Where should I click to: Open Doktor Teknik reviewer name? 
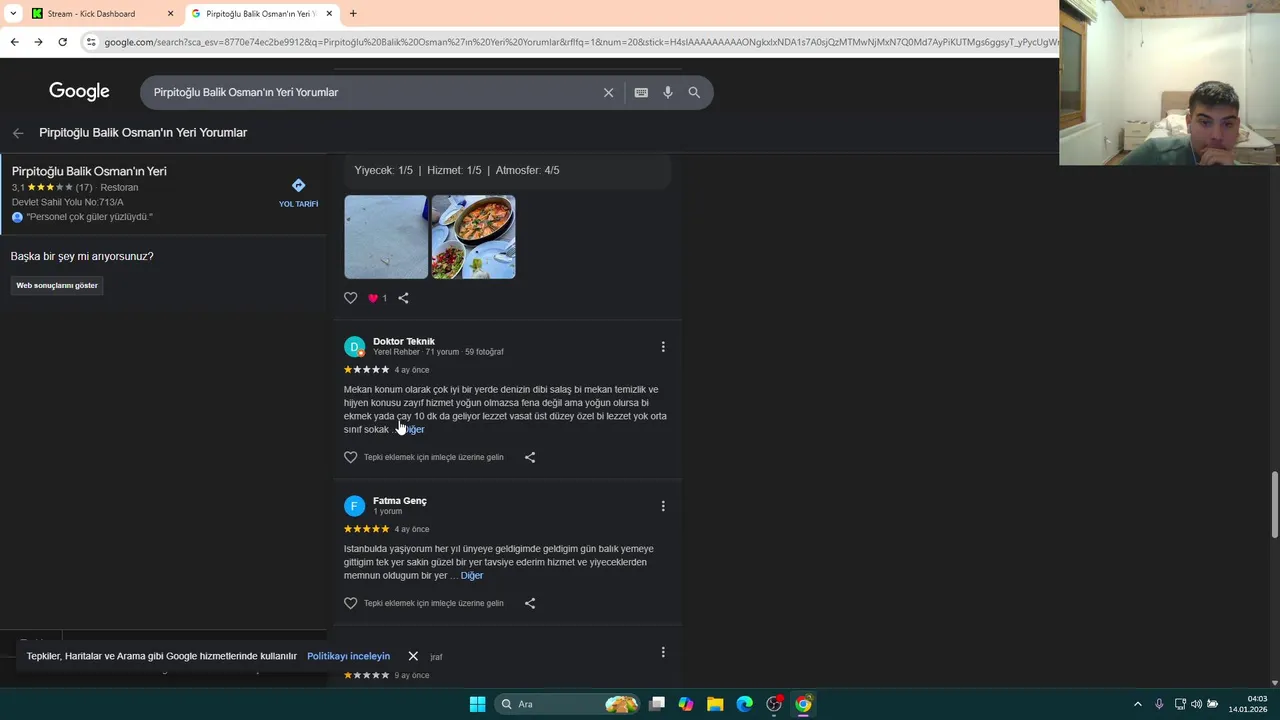tap(404, 341)
